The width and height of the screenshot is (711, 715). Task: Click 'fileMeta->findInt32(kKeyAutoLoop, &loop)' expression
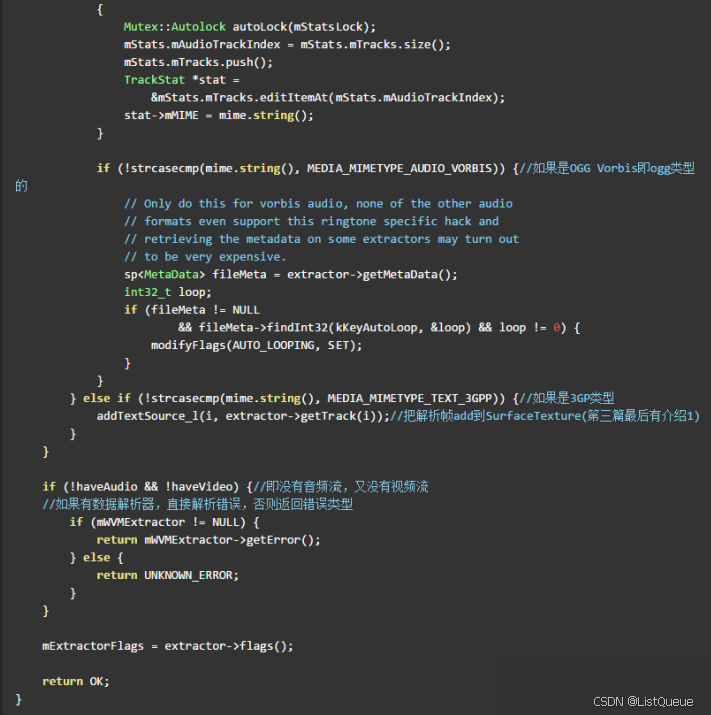pos(334,328)
